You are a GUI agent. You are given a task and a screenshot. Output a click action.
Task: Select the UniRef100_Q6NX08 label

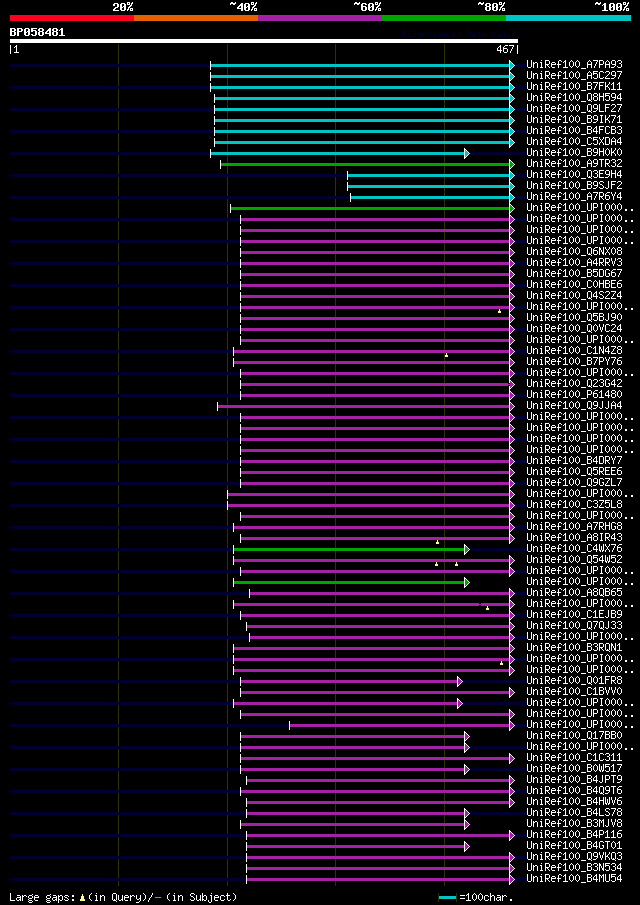click(x=574, y=252)
